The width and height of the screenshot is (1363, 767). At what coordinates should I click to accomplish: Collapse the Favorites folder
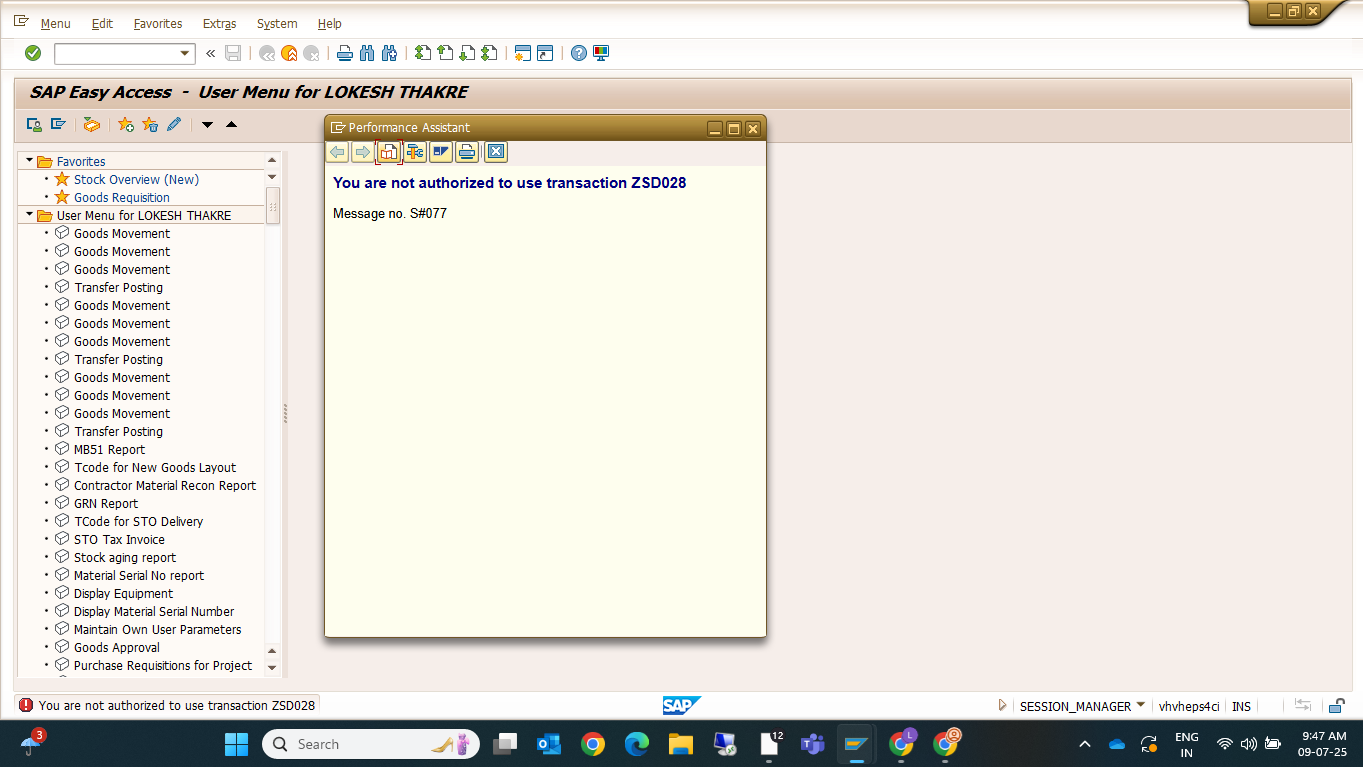pyautogui.click(x=30, y=161)
